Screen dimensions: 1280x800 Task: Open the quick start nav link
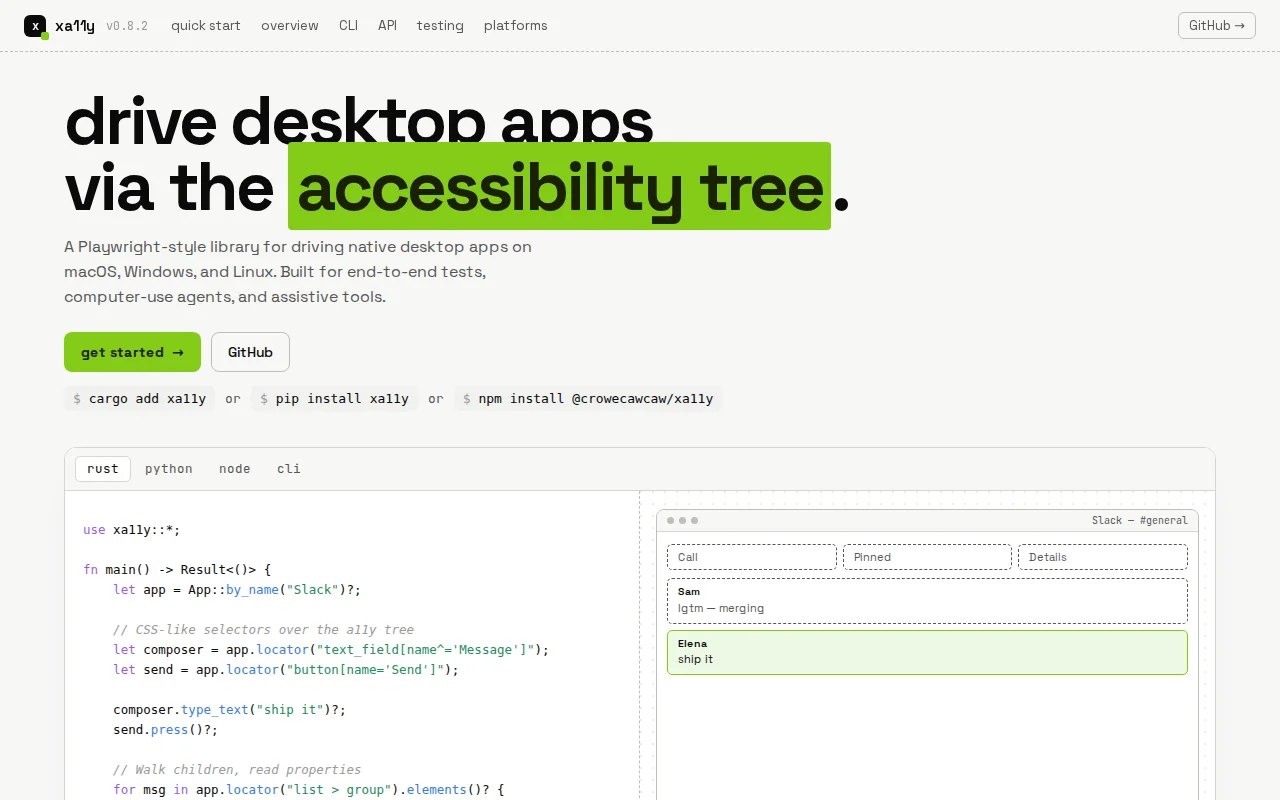point(206,26)
